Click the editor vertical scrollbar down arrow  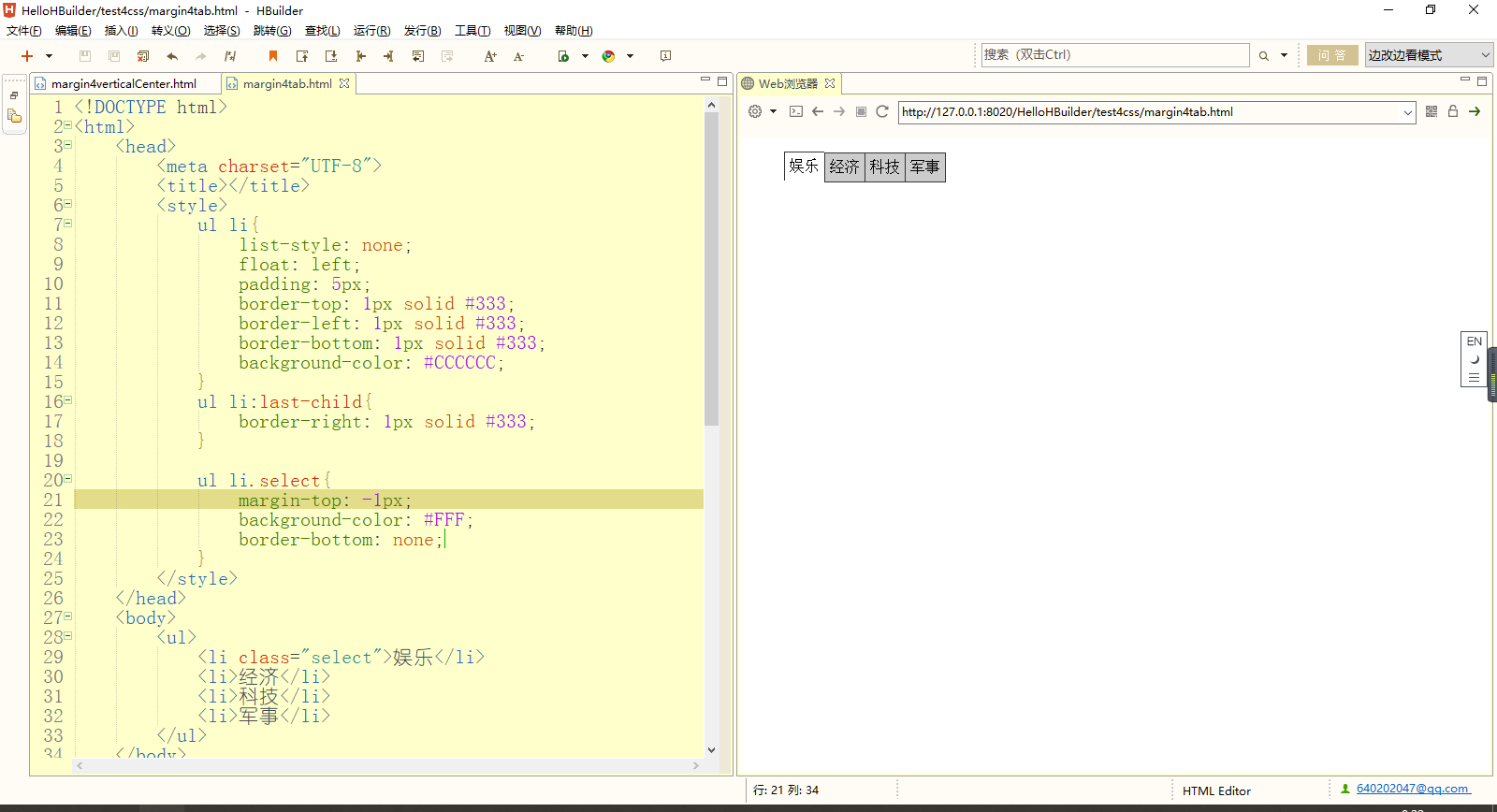point(711,749)
